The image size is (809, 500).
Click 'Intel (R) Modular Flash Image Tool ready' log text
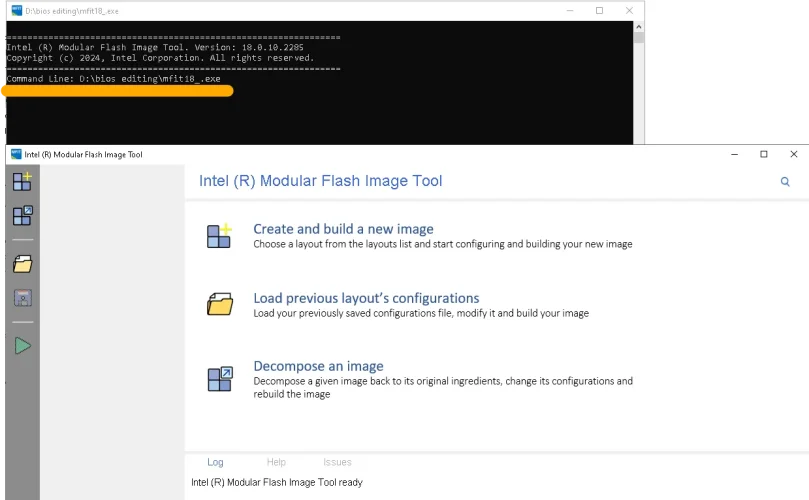277,482
